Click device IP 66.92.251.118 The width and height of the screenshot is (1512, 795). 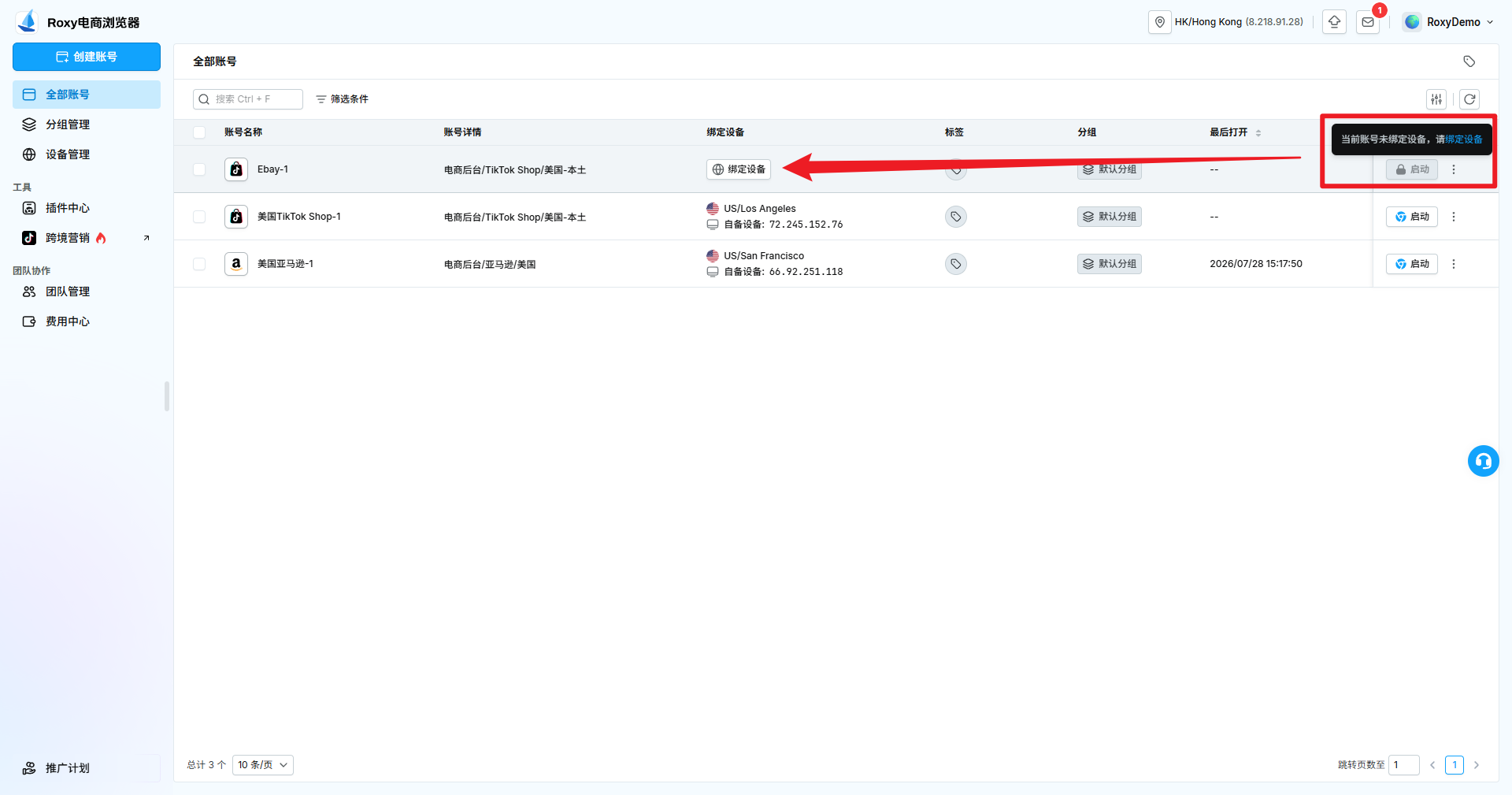[x=806, y=272]
